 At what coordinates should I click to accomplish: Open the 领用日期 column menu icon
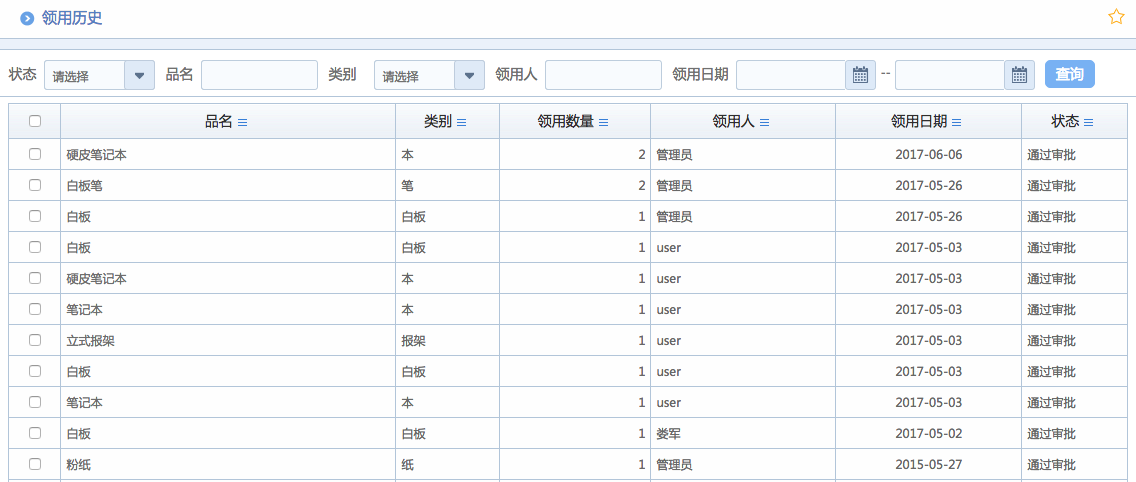956,122
